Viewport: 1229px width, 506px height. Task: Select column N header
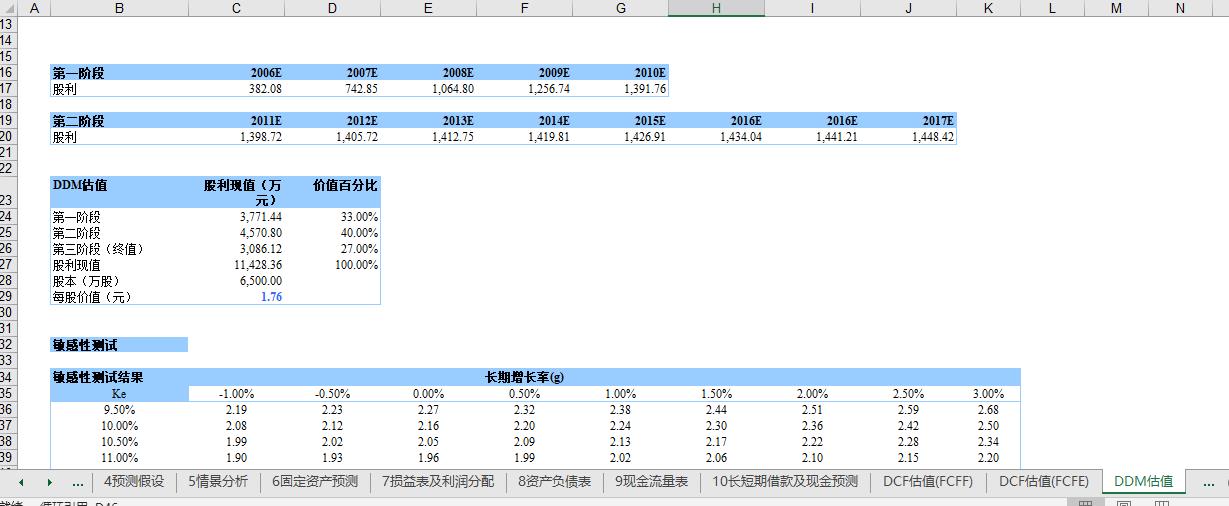(1180, 8)
